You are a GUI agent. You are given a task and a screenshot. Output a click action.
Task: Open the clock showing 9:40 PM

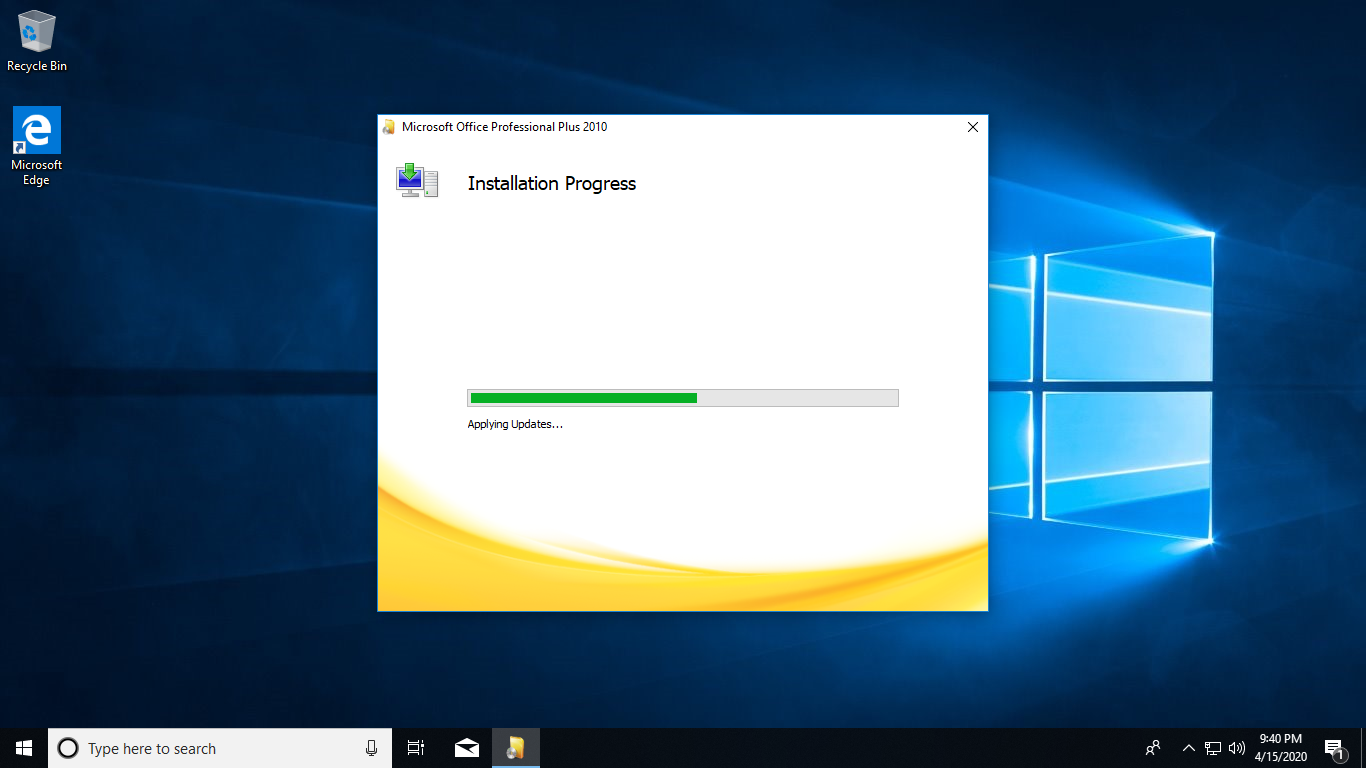(1281, 748)
